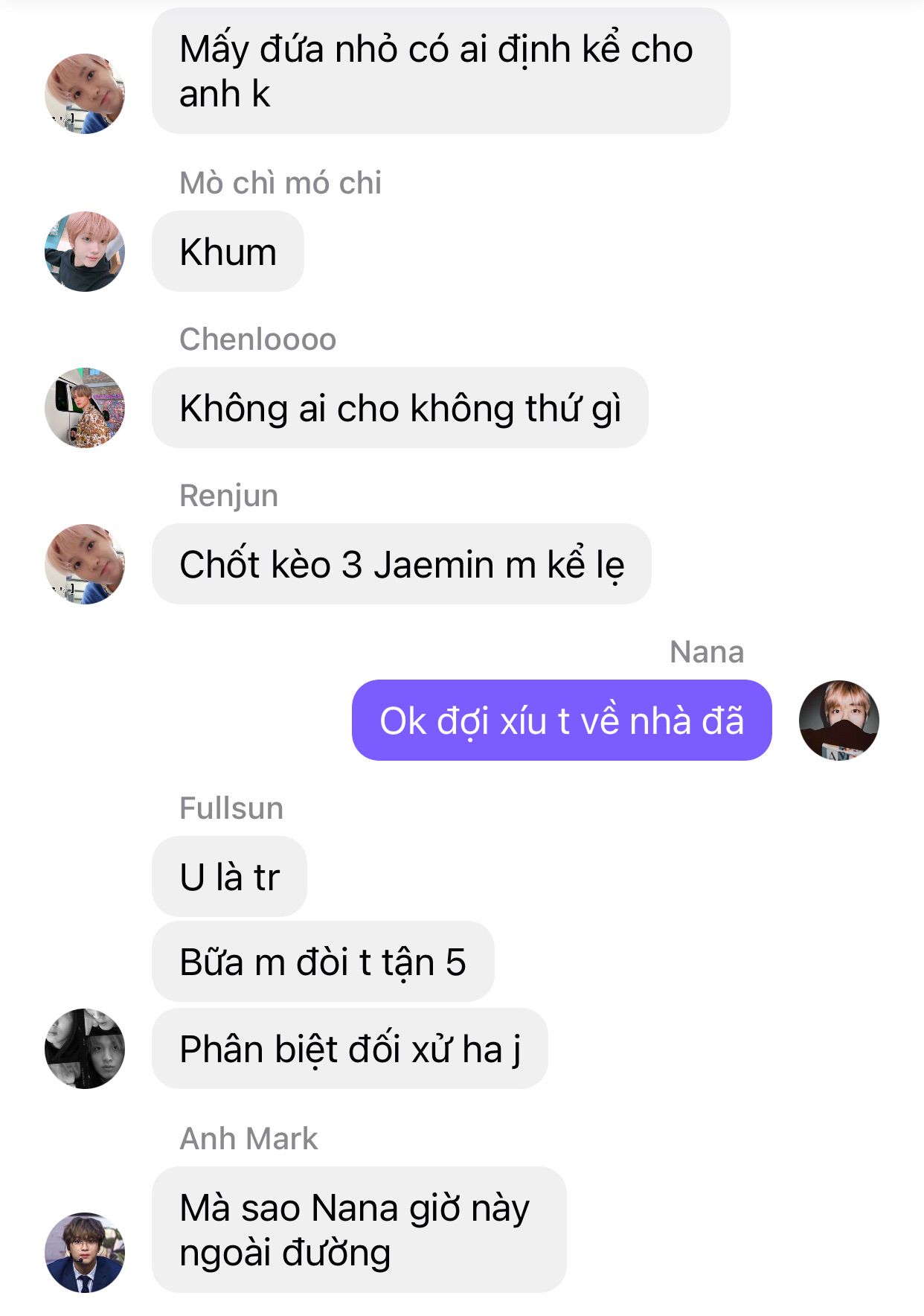Open Chenloooo's profile picture
924x1316 pixels.
(x=85, y=408)
